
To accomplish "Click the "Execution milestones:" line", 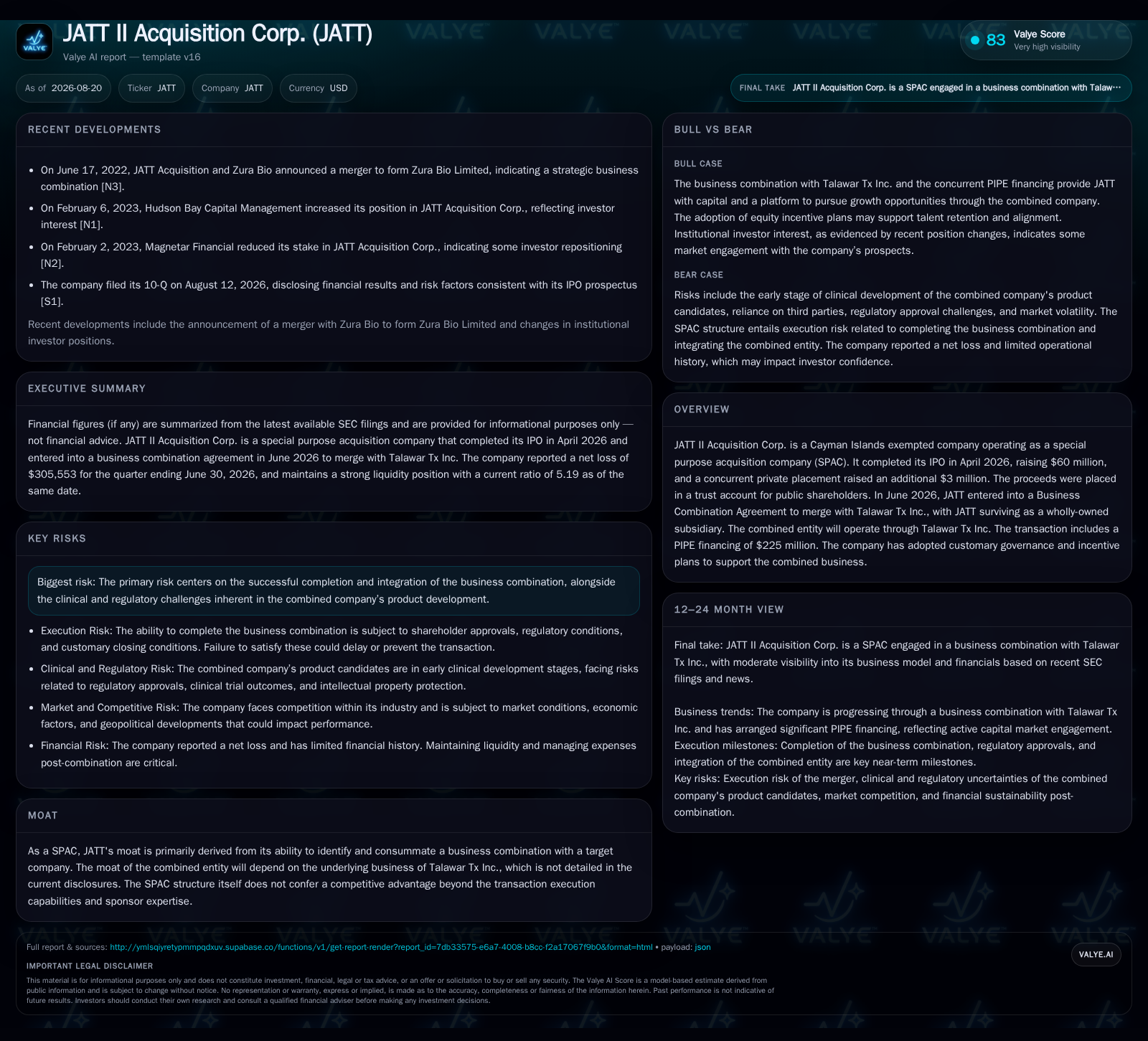I will pos(885,754).
